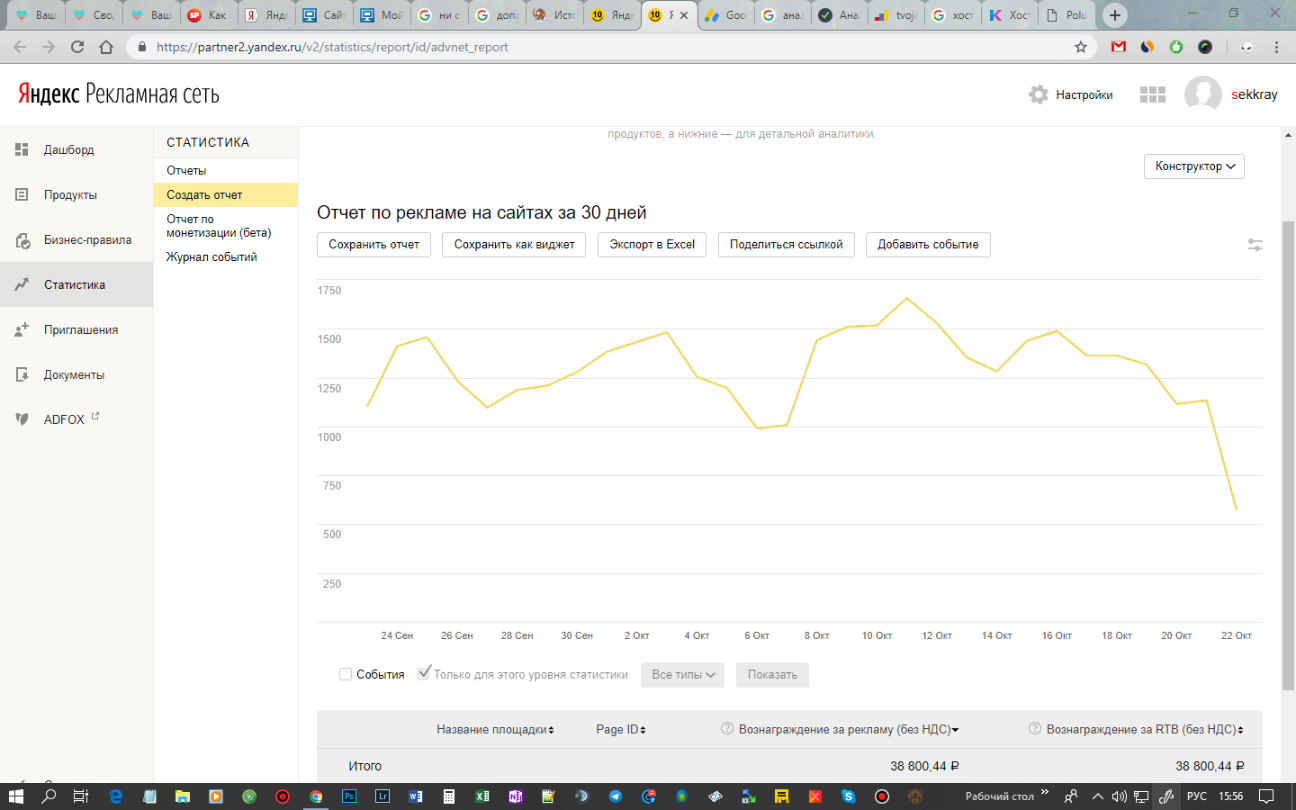This screenshot has height=810, width=1296.
Task: Click the Documents icon in sidebar
Action: 21,375
